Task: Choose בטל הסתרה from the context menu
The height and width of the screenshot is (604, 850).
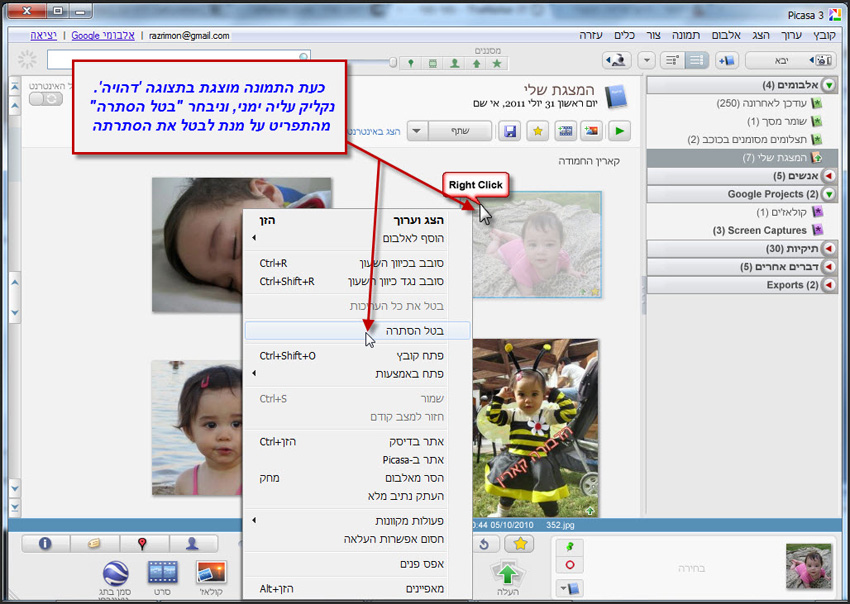Action: click(358, 331)
